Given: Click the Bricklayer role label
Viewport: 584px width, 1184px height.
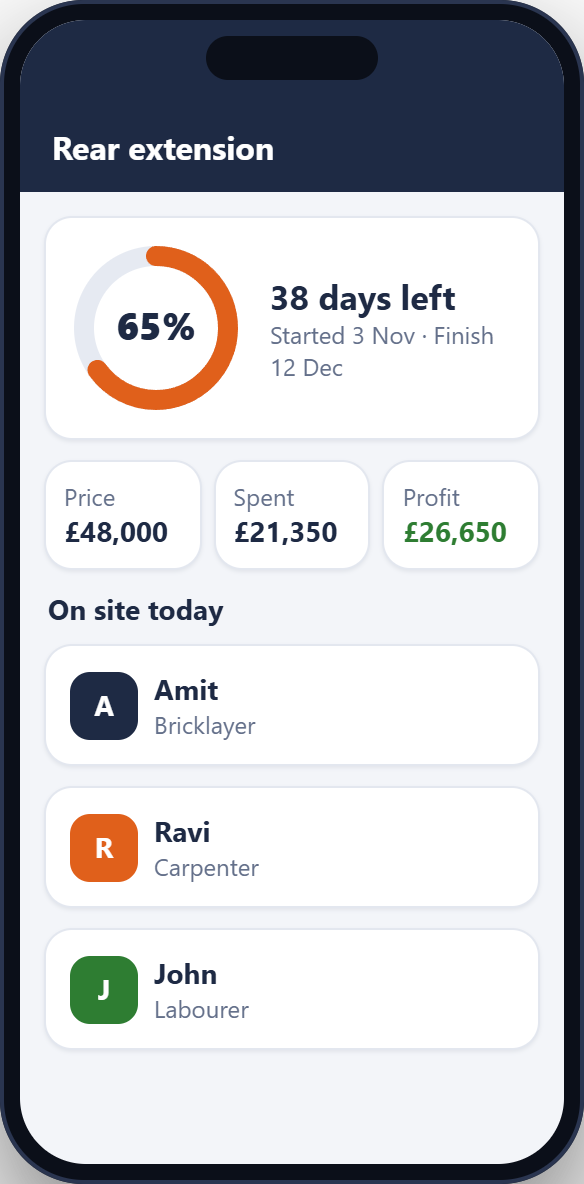Looking at the screenshot, I should coord(205,726).
